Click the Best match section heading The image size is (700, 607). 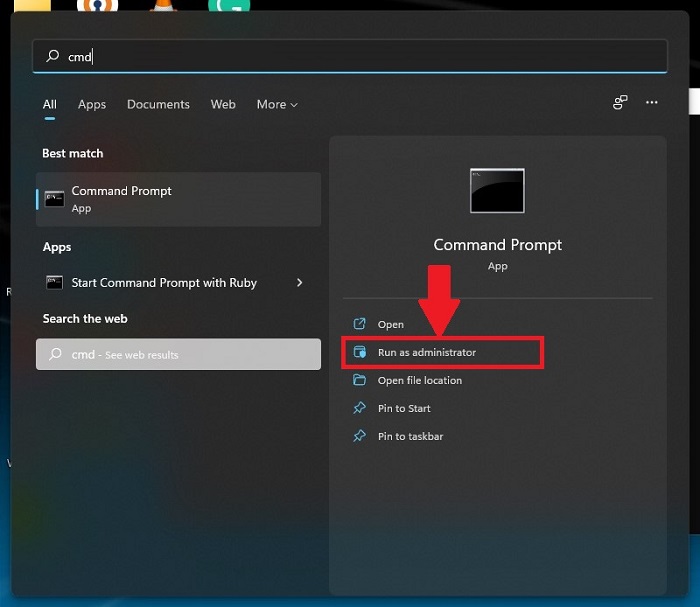(x=73, y=154)
